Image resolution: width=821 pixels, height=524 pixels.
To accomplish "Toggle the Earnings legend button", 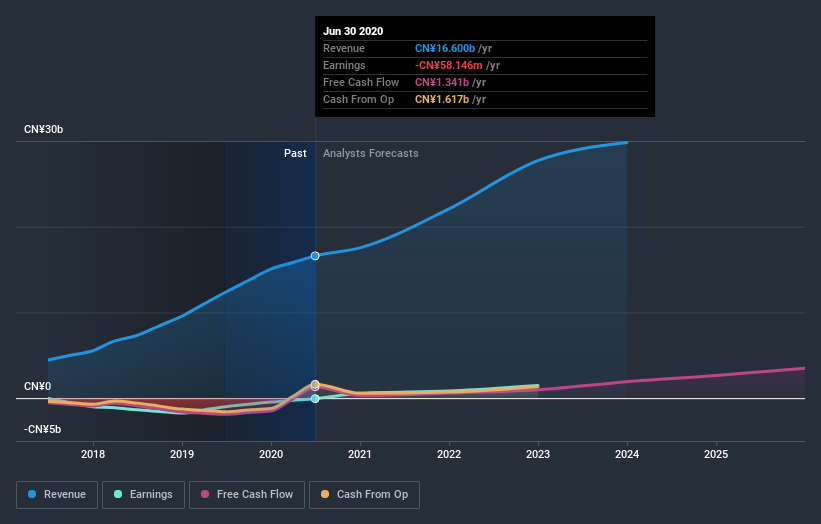I will 143,495.
